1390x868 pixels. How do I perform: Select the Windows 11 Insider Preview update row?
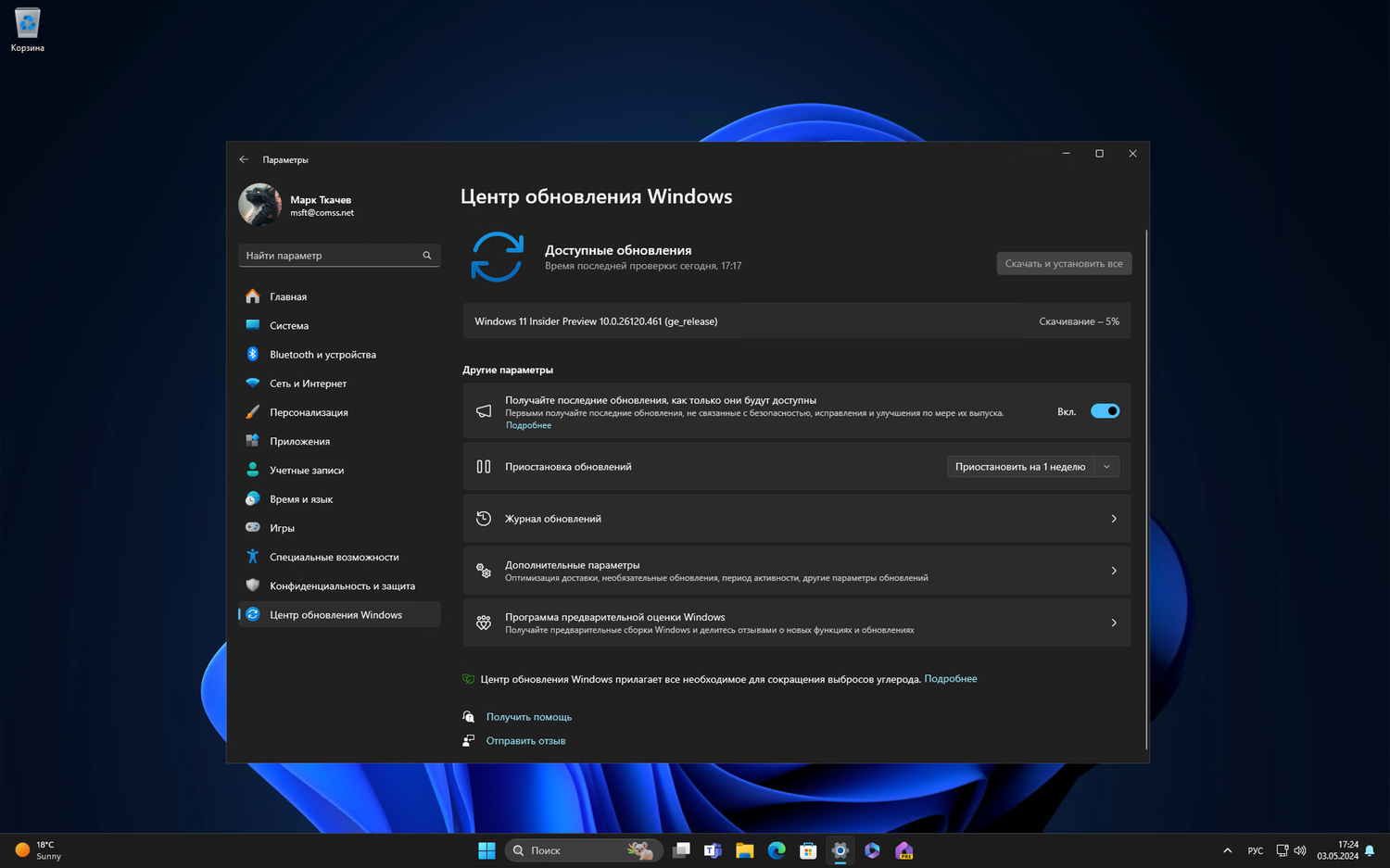pyautogui.click(x=797, y=321)
